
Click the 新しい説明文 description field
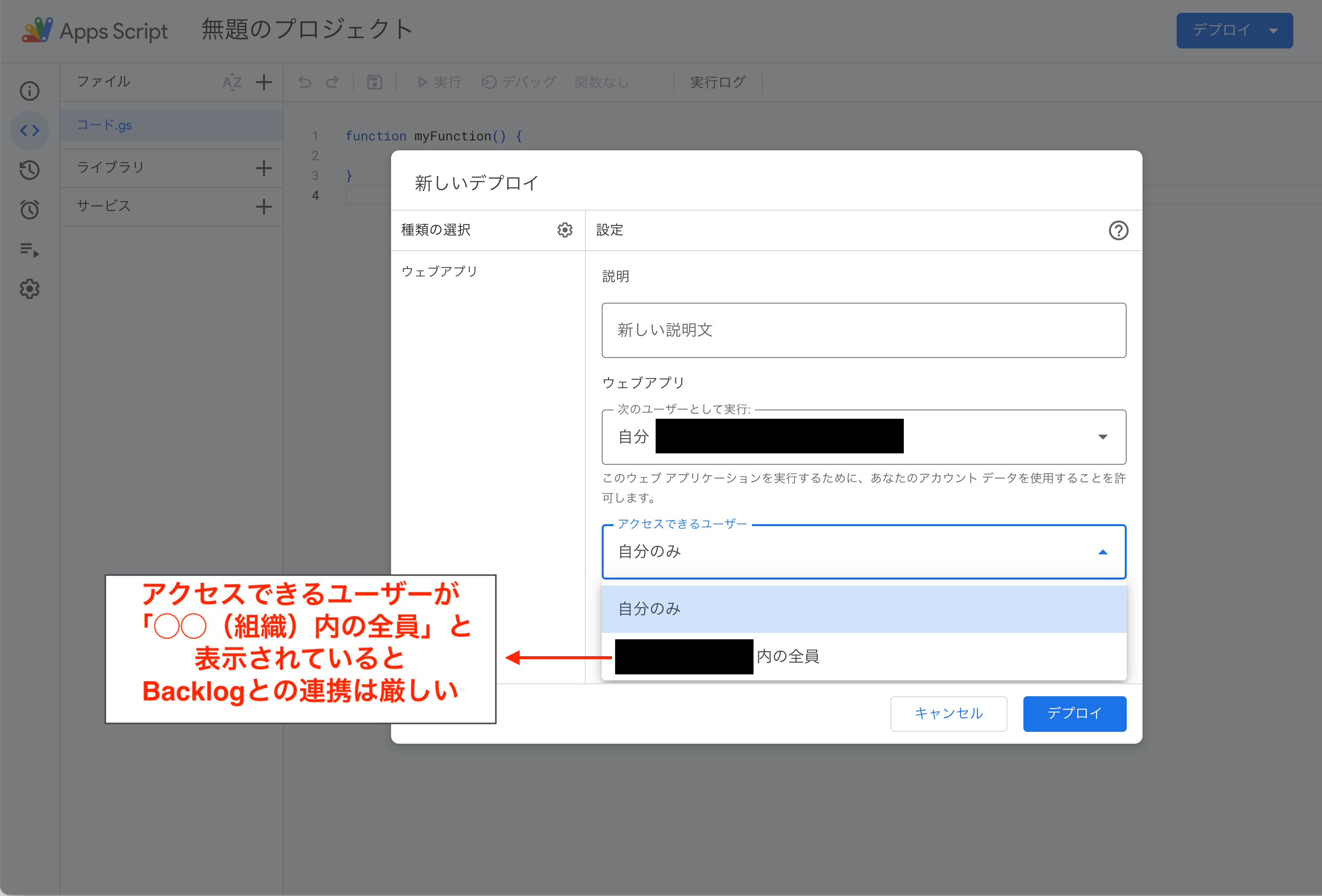pyautogui.click(x=864, y=330)
